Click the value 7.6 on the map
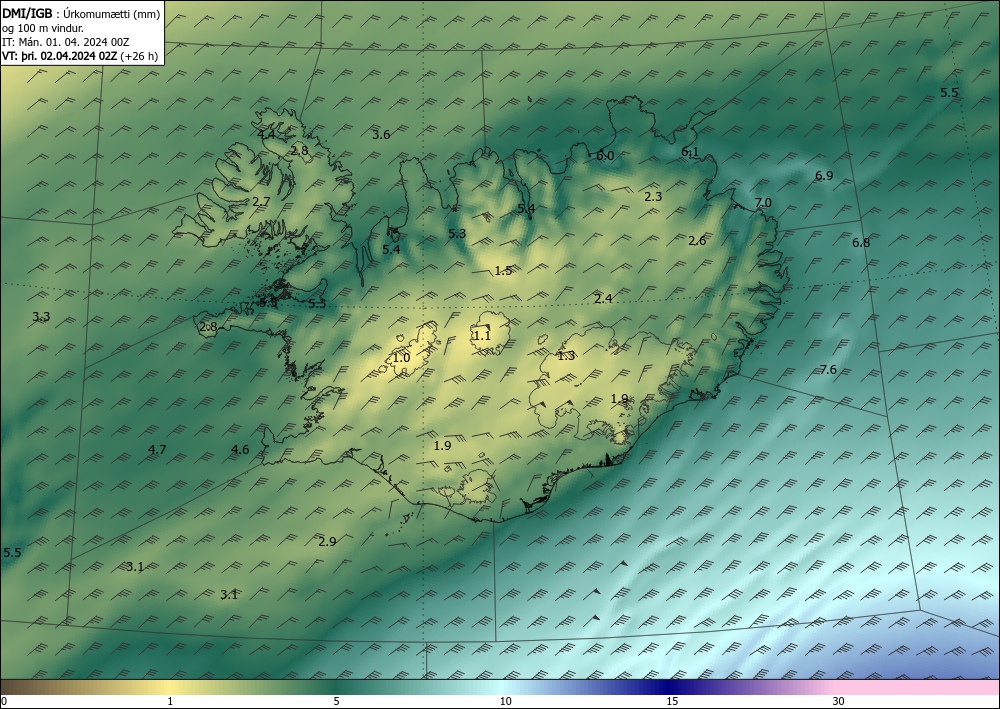The width and height of the screenshot is (1000, 709). (x=828, y=370)
